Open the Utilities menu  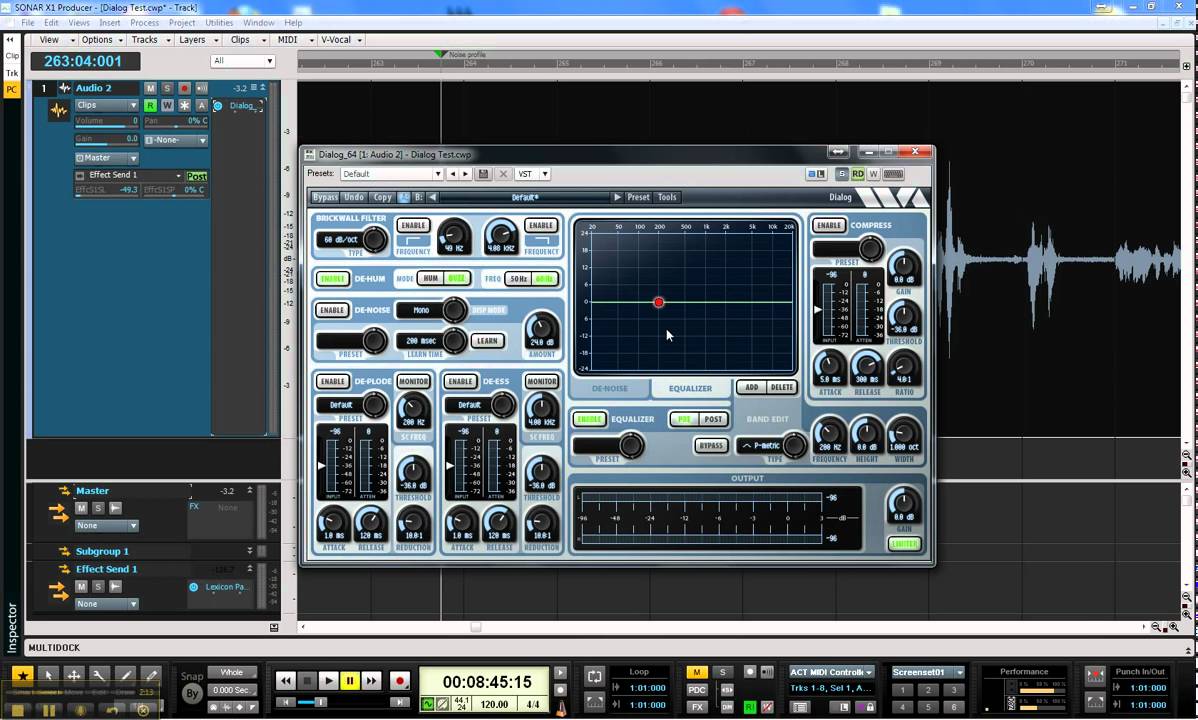click(x=219, y=23)
